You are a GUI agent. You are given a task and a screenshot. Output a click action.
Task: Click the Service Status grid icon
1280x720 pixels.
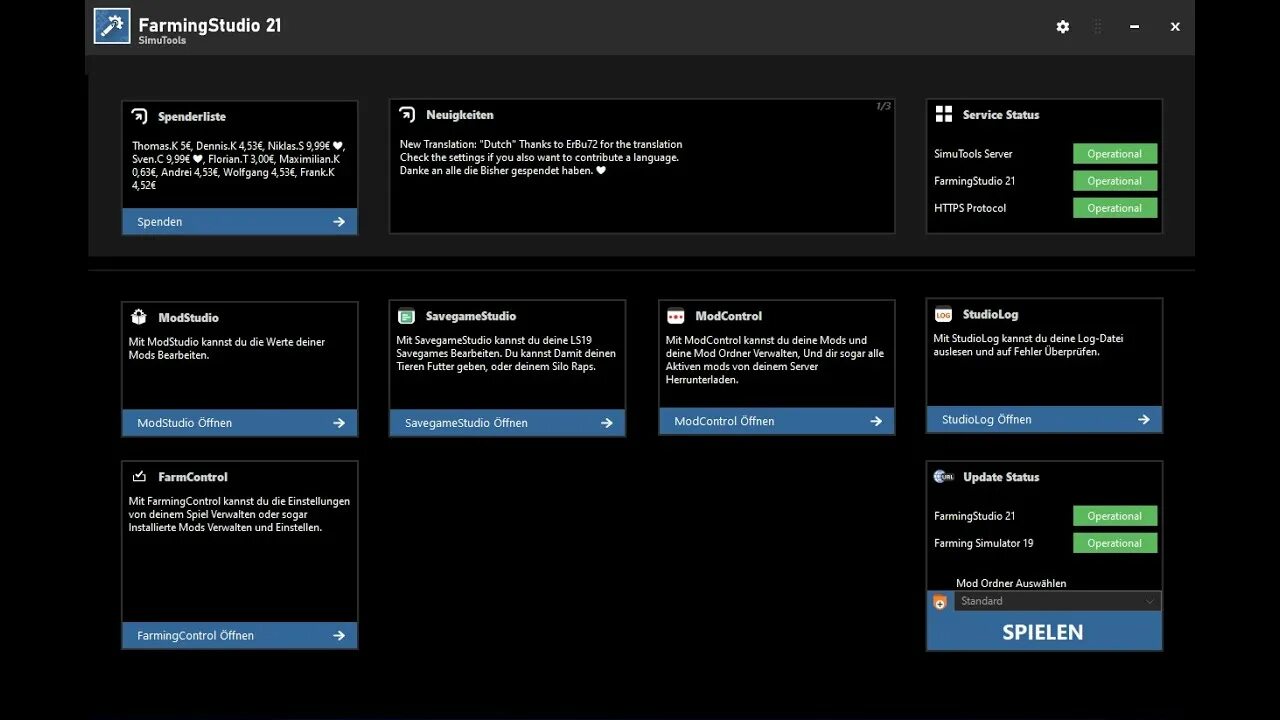point(943,115)
